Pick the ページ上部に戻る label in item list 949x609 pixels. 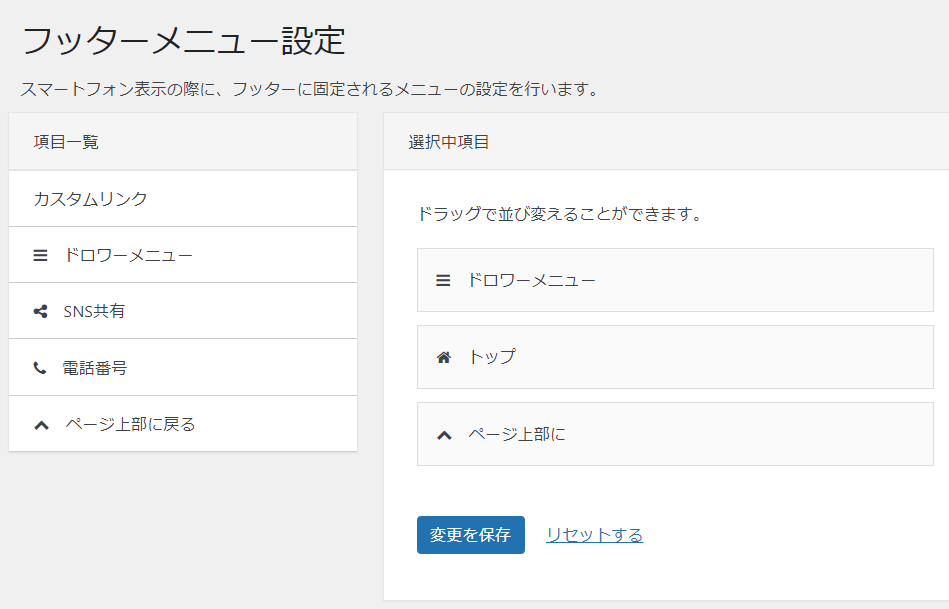click(130, 424)
